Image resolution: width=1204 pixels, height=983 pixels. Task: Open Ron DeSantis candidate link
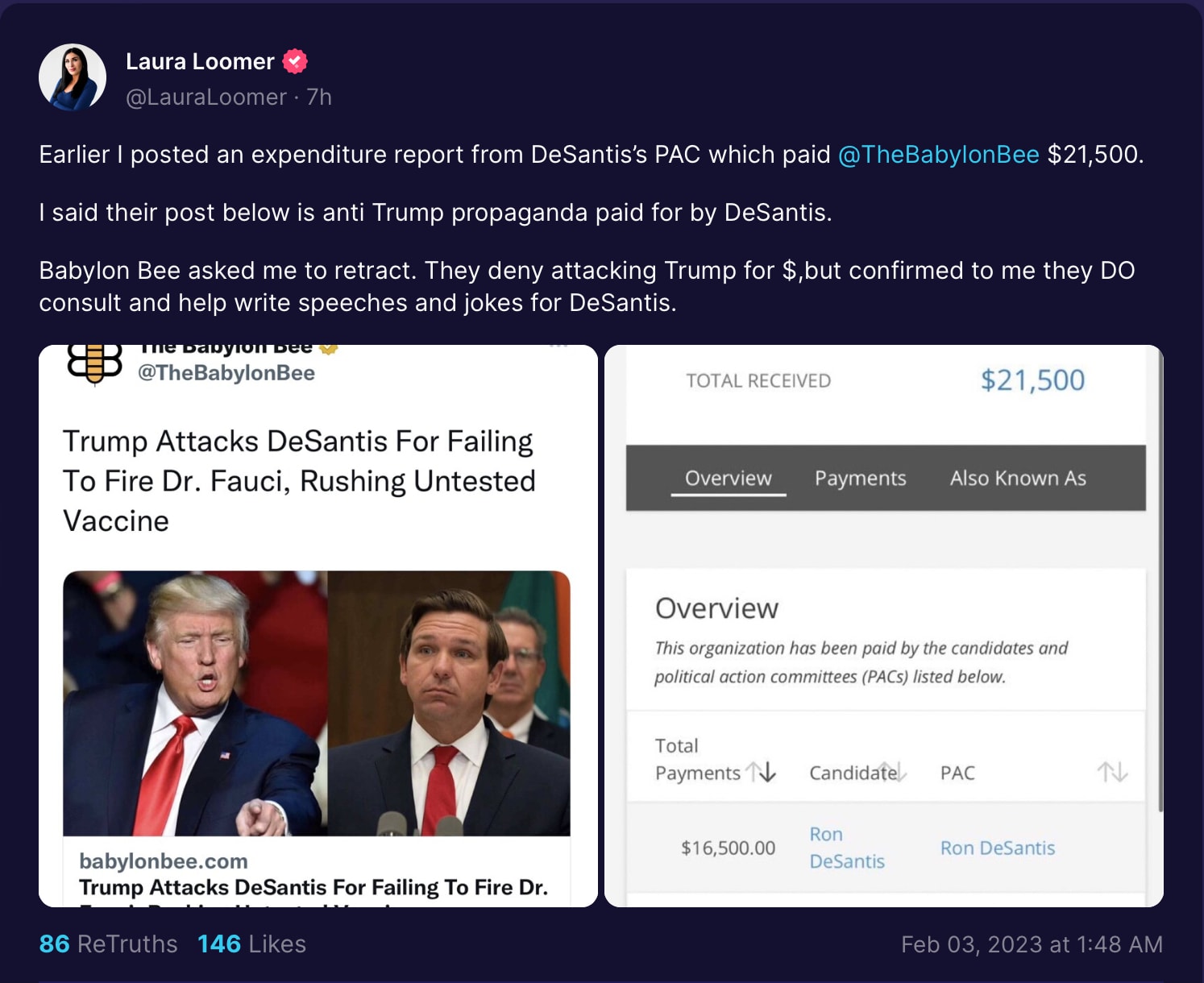846,848
